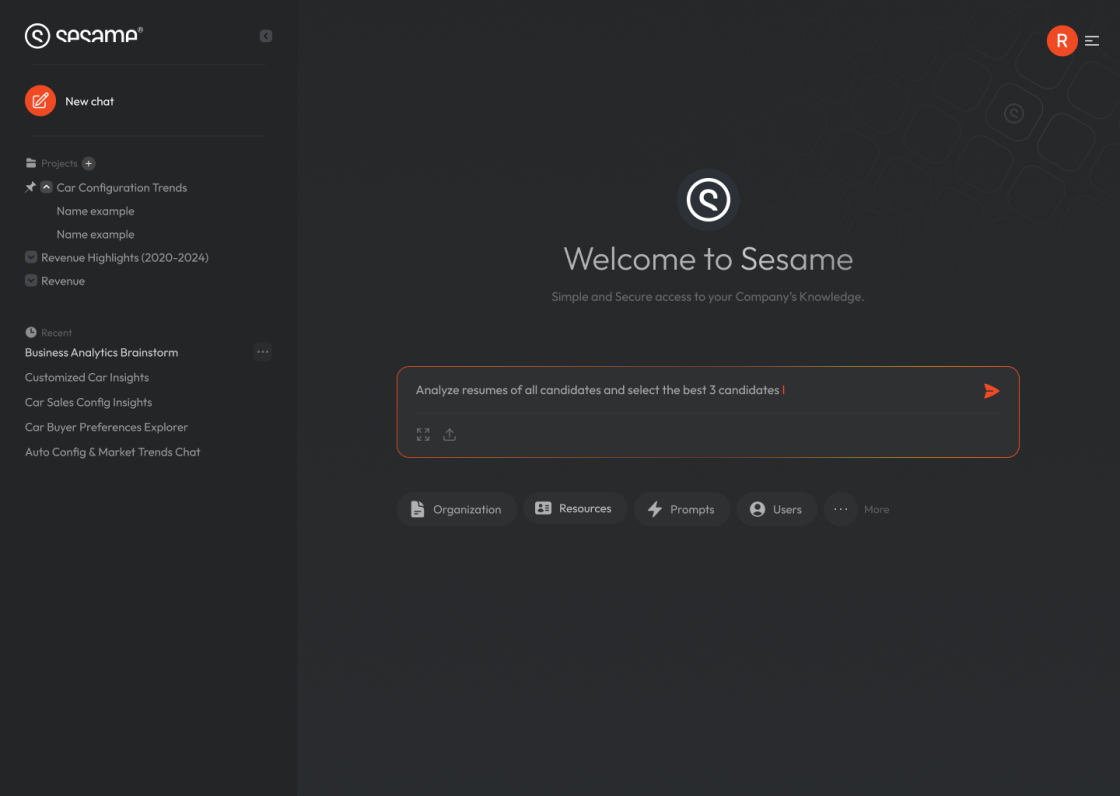Click the file upload icon in the chat box
This screenshot has height=796, width=1120.
click(449, 434)
